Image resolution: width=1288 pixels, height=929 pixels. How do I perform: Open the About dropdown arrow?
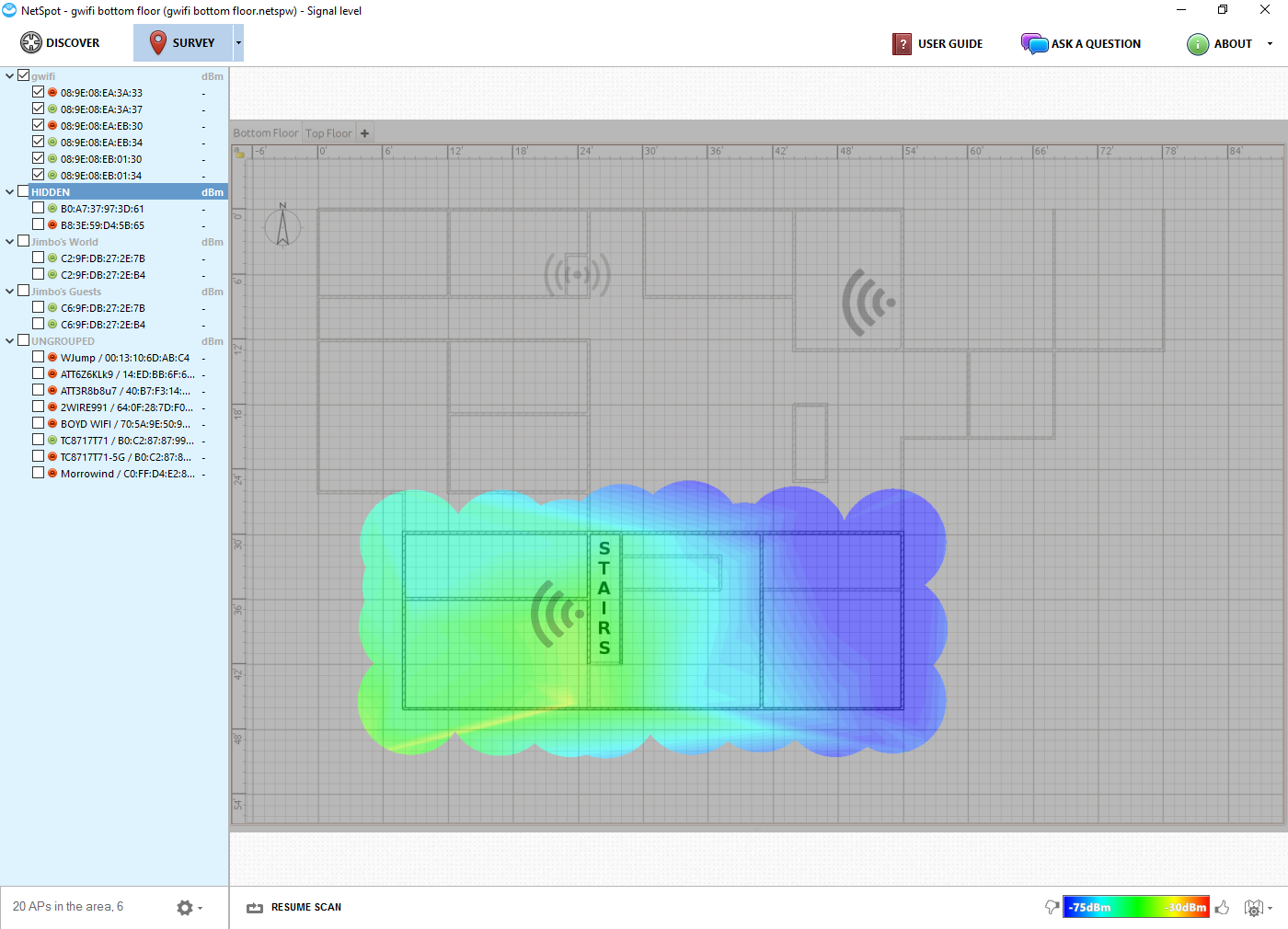1271,43
